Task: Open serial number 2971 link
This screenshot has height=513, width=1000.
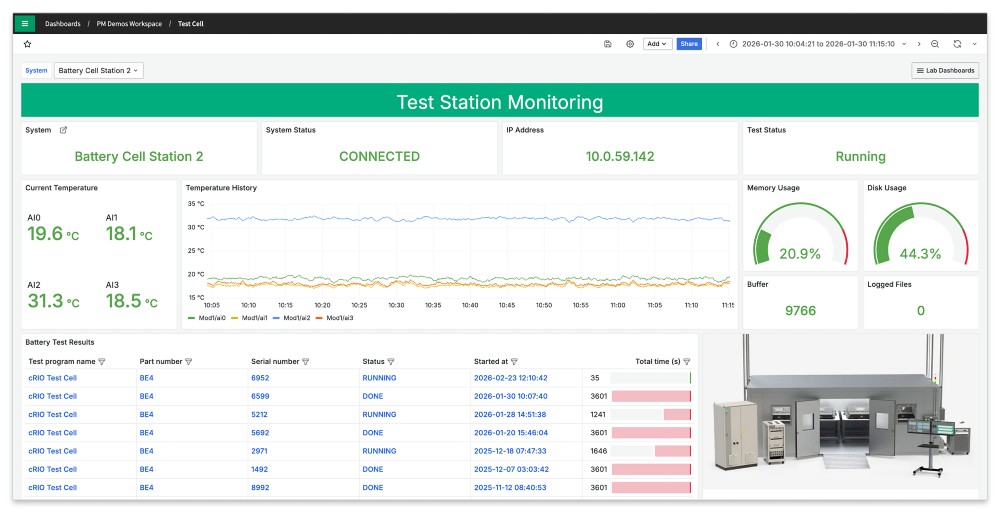Action: [260, 451]
